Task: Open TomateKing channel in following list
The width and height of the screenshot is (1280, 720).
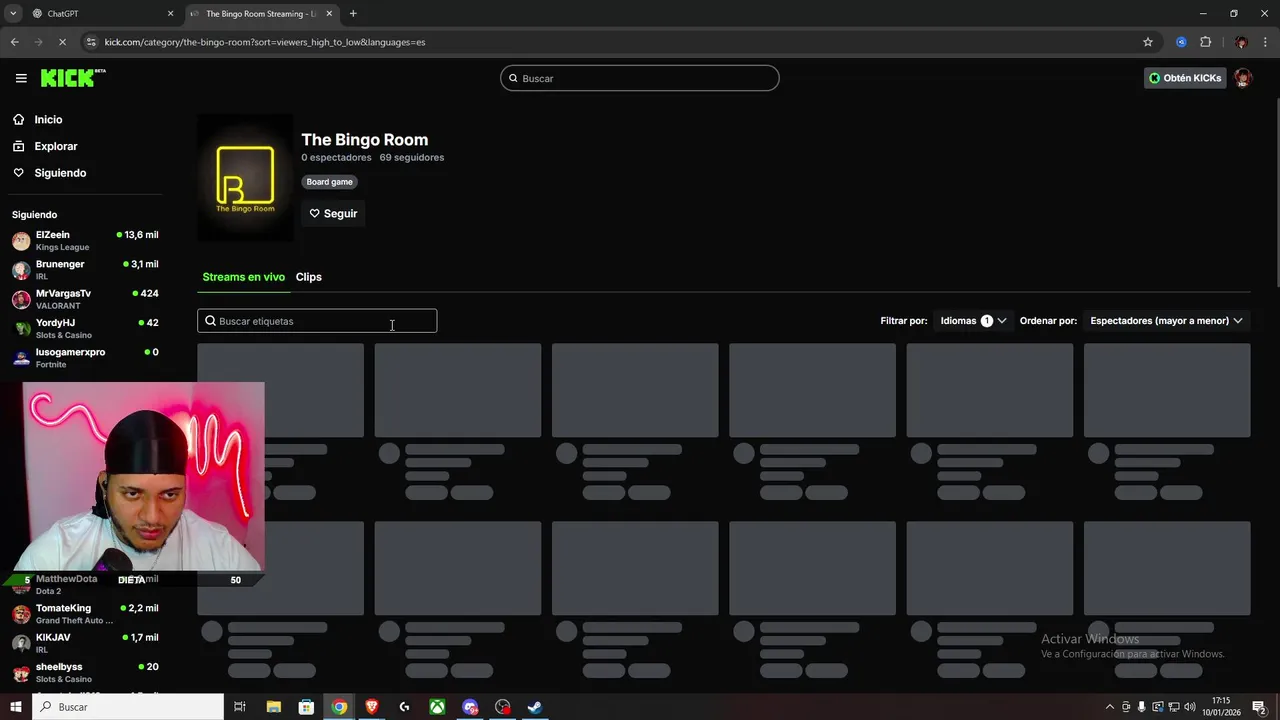Action: tap(85, 614)
